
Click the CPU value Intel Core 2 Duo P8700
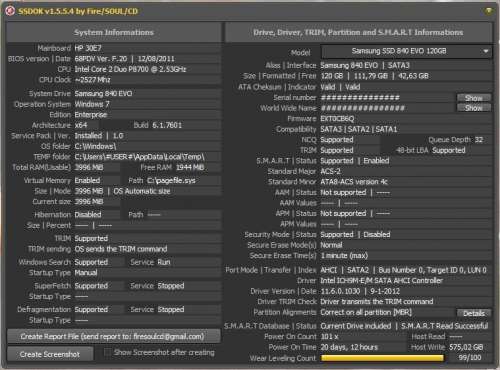[x=130, y=69]
